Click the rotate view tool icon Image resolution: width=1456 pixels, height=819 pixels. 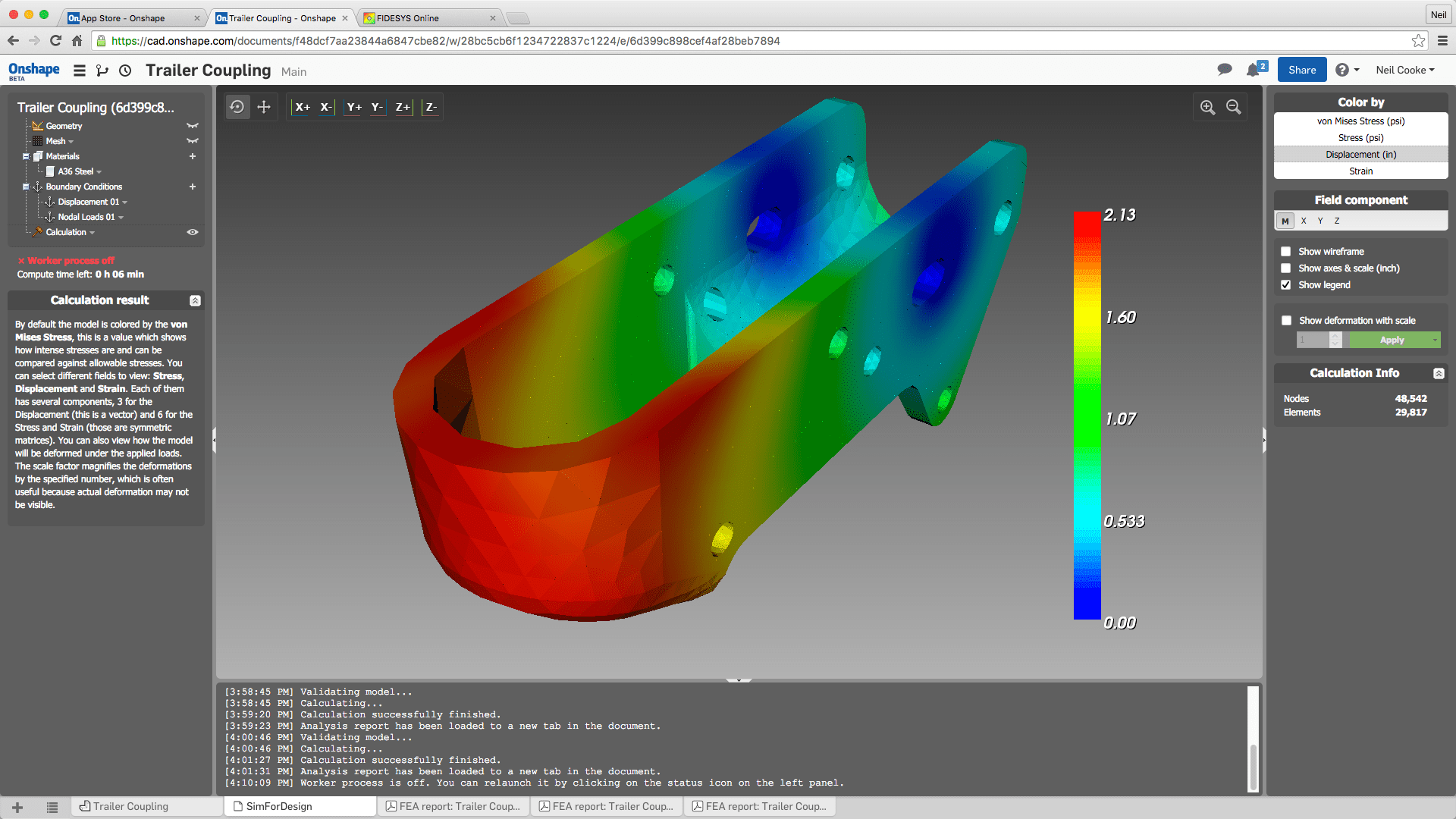[x=237, y=107]
